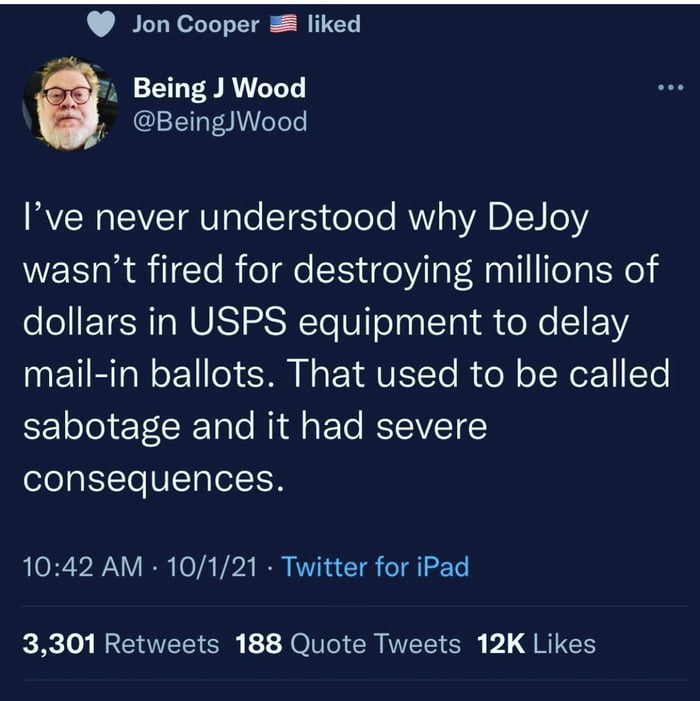Screen dimensions: 700x701
Task: Click the 10:42 AM timestamp
Action: tap(82, 567)
